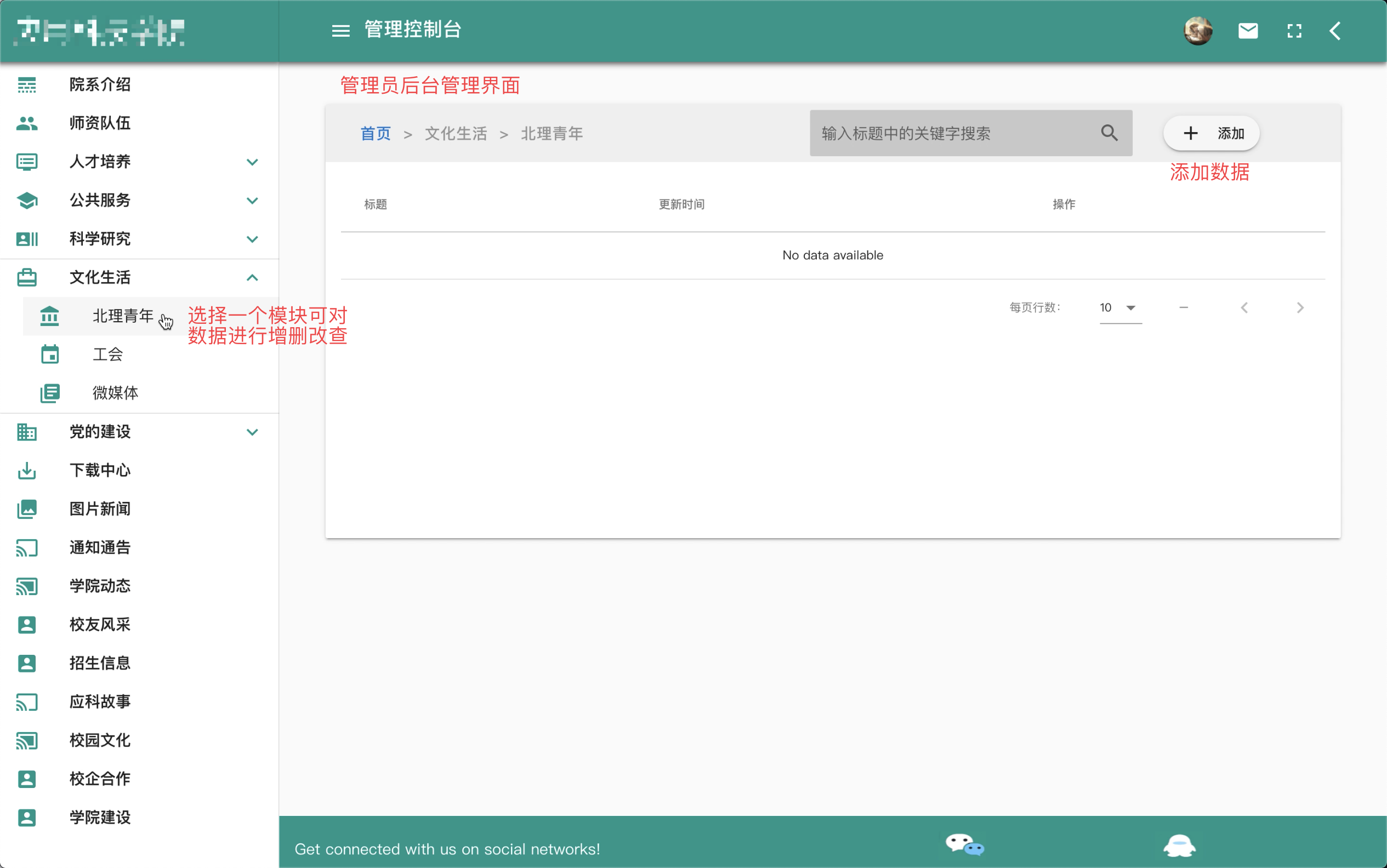Image resolution: width=1387 pixels, height=868 pixels.
Task: Open the mail envelope icon
Action: [1247, 31]
